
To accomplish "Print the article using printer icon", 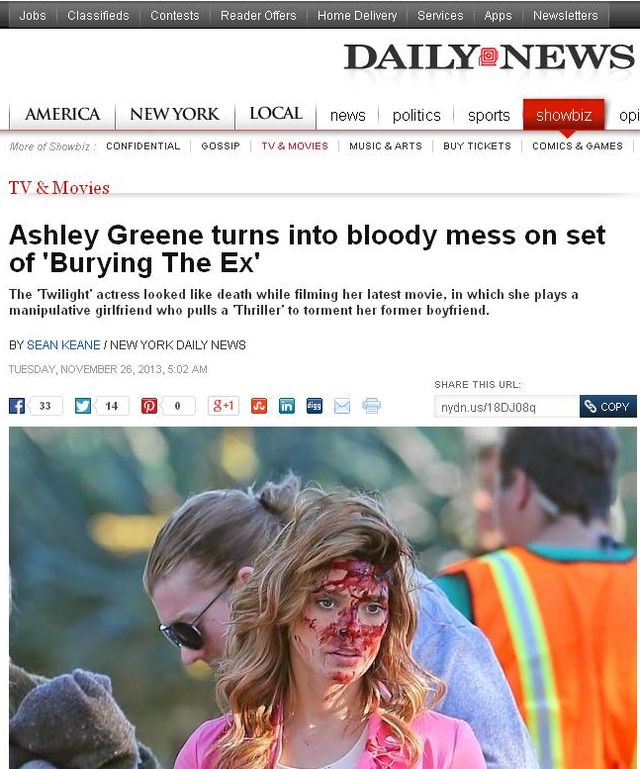I will tap(371, 406).
